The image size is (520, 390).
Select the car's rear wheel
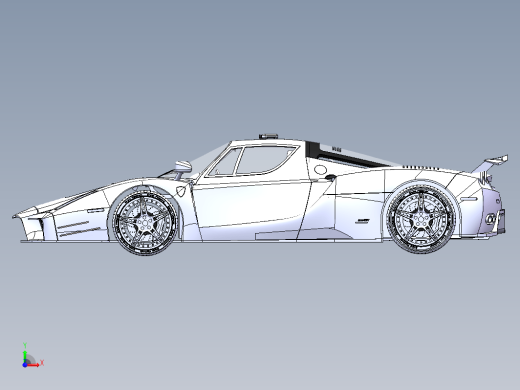point(421,220)
